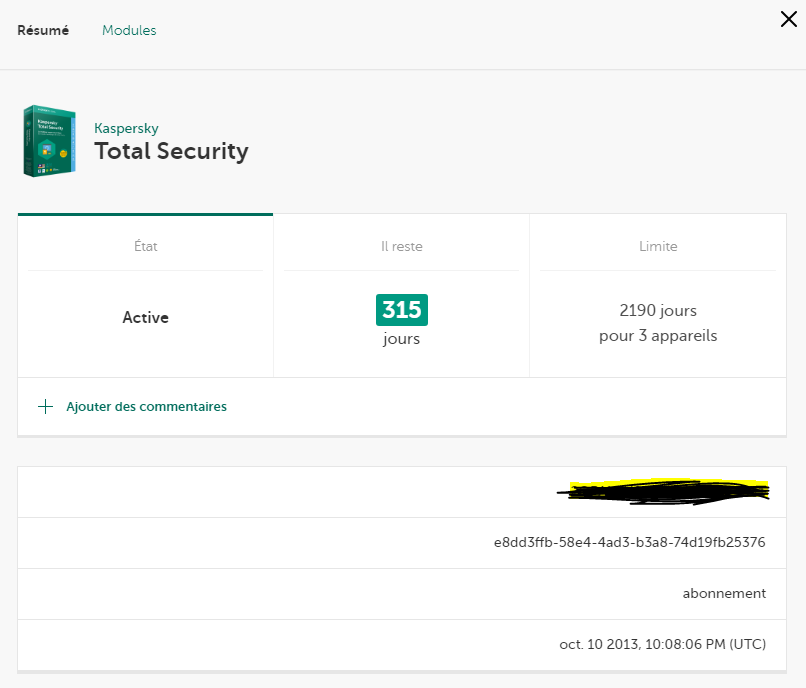Screen dimensions: 806x688
Task: Click the État column header
Action: 145,246
